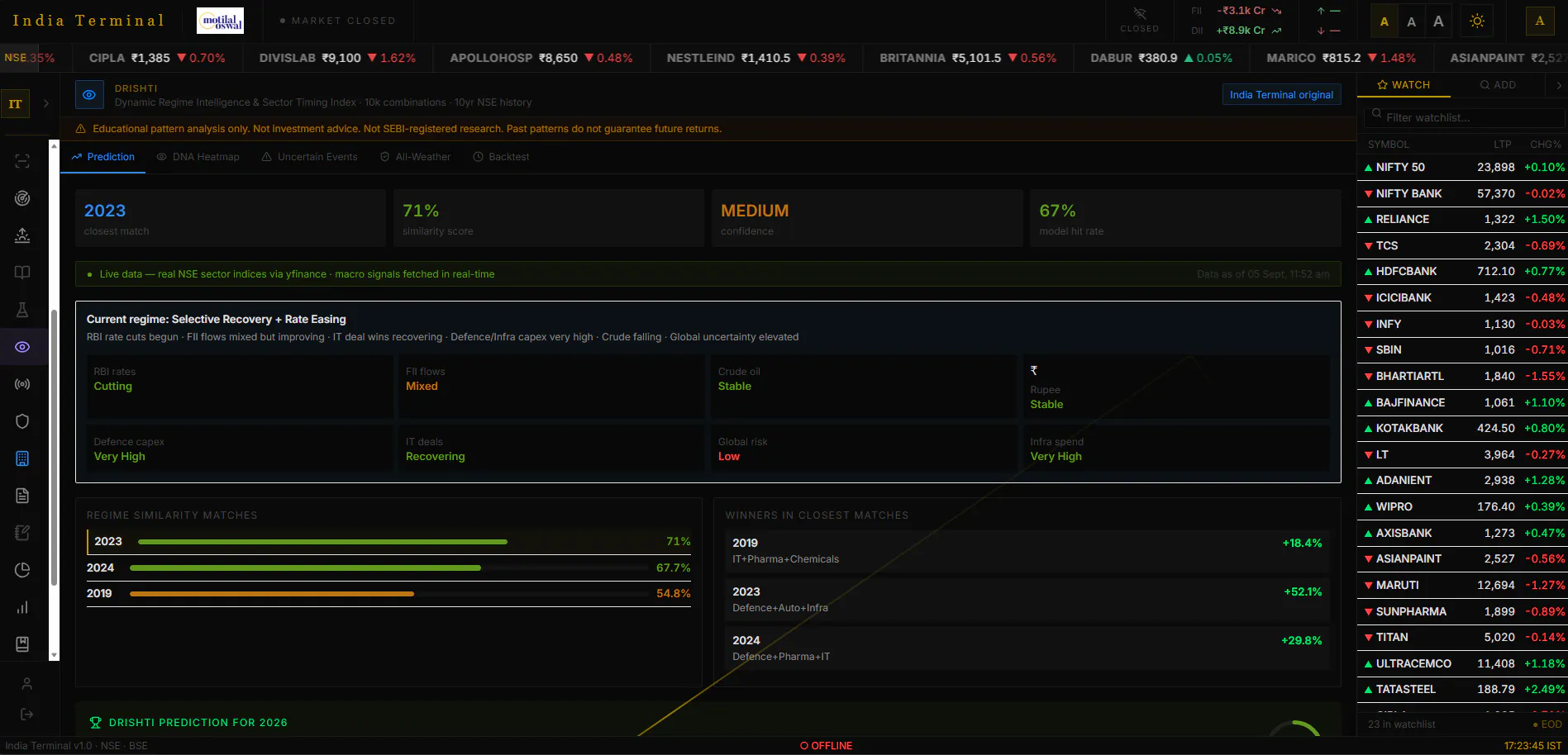Select the medium font size A
Image resolution: width=1568 pixels, height=755 pixels.
[1411, 21]
